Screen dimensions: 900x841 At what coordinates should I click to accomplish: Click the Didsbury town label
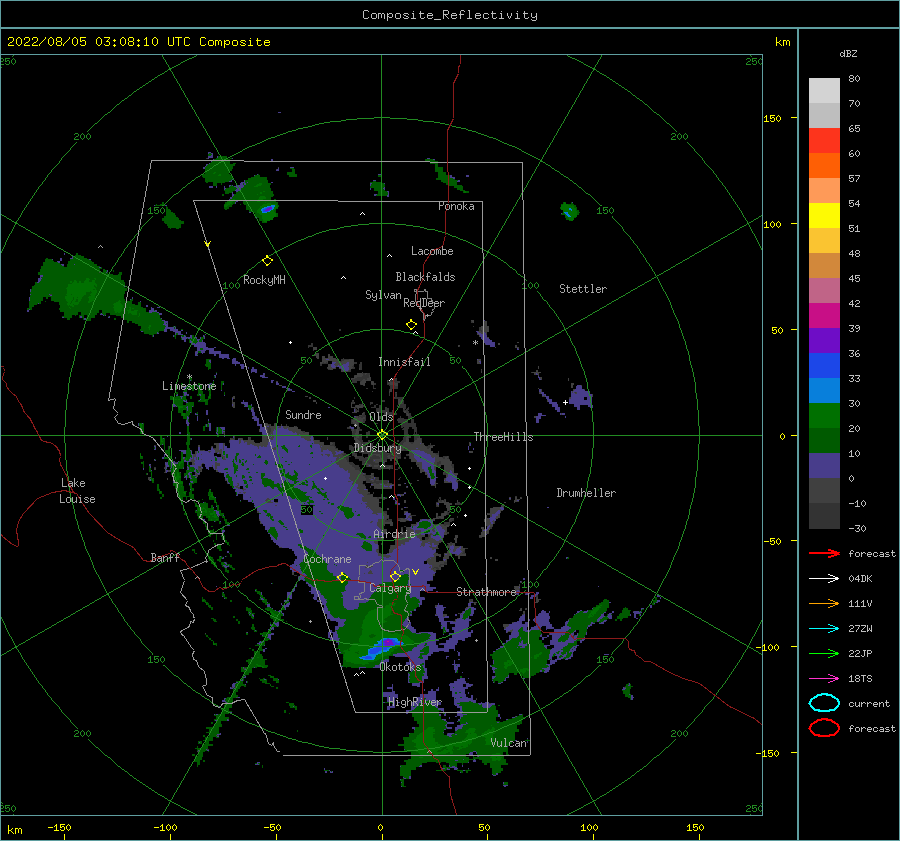pos(377,448)
